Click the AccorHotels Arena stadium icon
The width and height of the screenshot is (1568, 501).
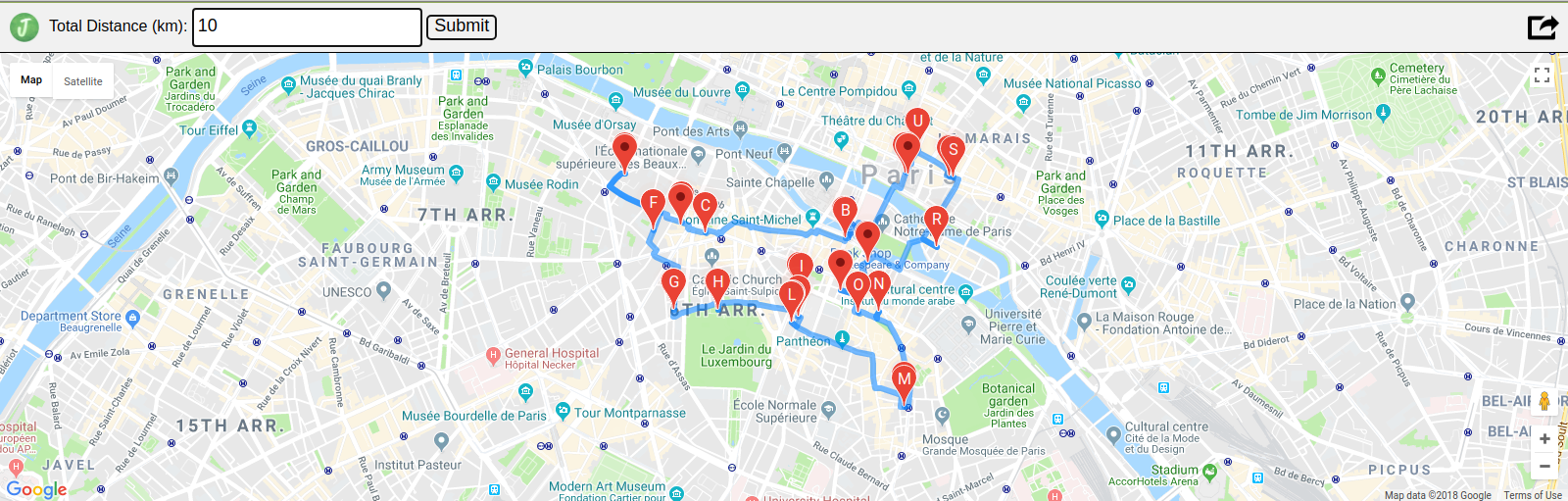click(1209, 472)
